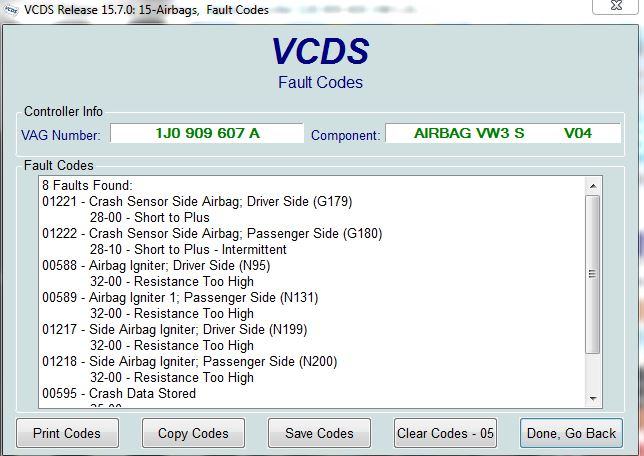This screenshot has height=456, width=644.
Task: Click Done, Go Back button
Action: (571, 433)
